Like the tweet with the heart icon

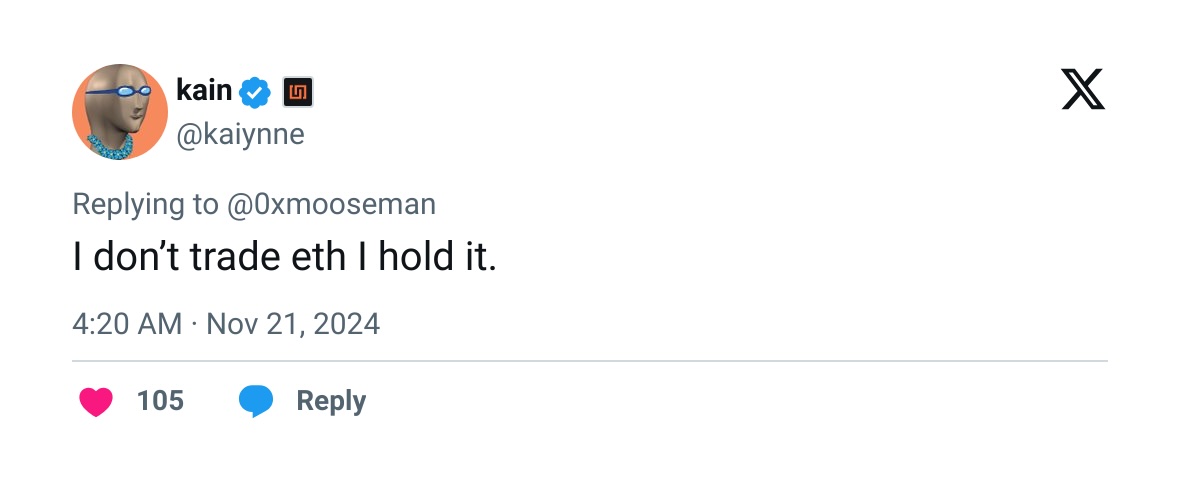point(96,401)
